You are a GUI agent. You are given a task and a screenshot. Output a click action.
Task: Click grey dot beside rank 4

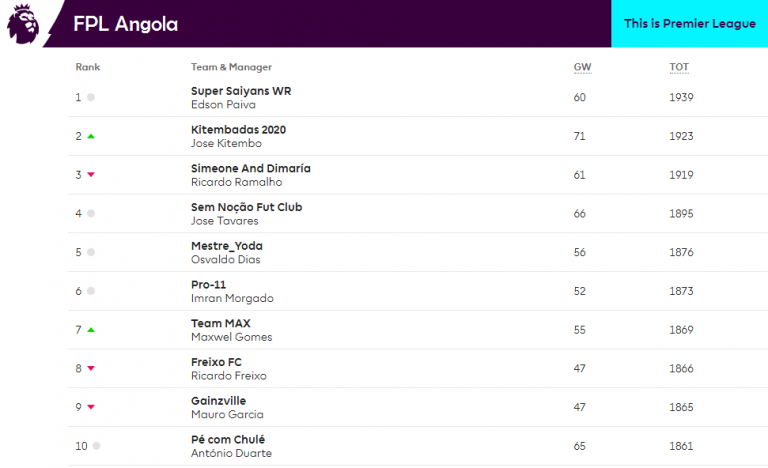[x=91, y=213]
